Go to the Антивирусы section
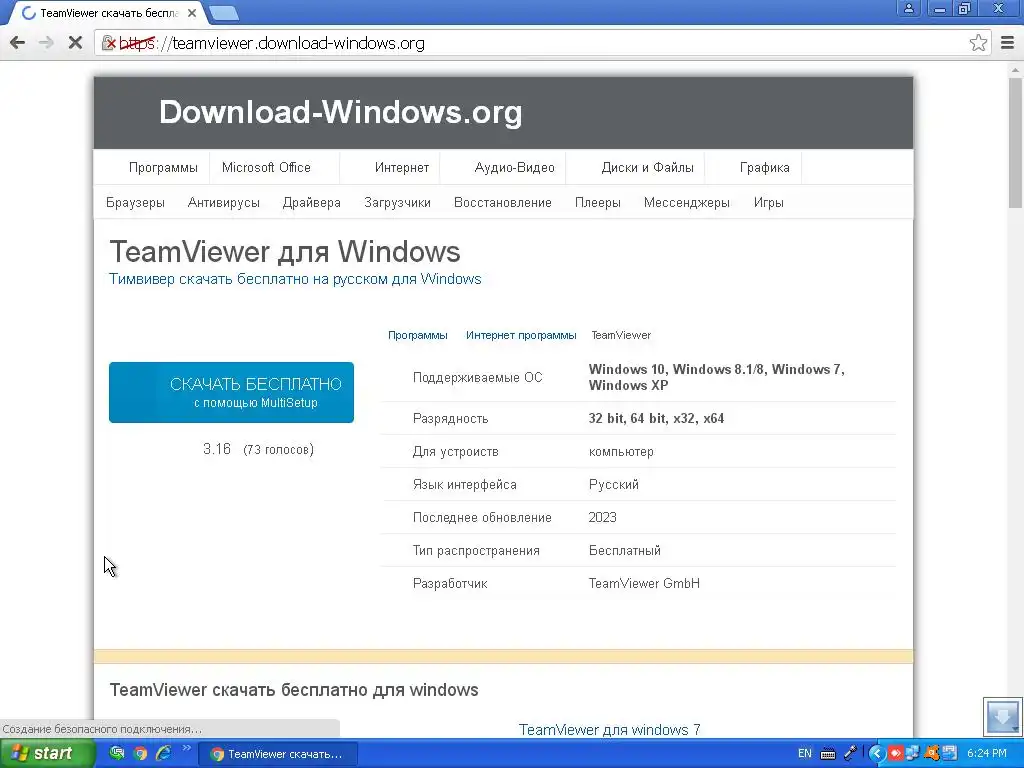The width and height of the screenshot is (1024, 768). point(224,202)
